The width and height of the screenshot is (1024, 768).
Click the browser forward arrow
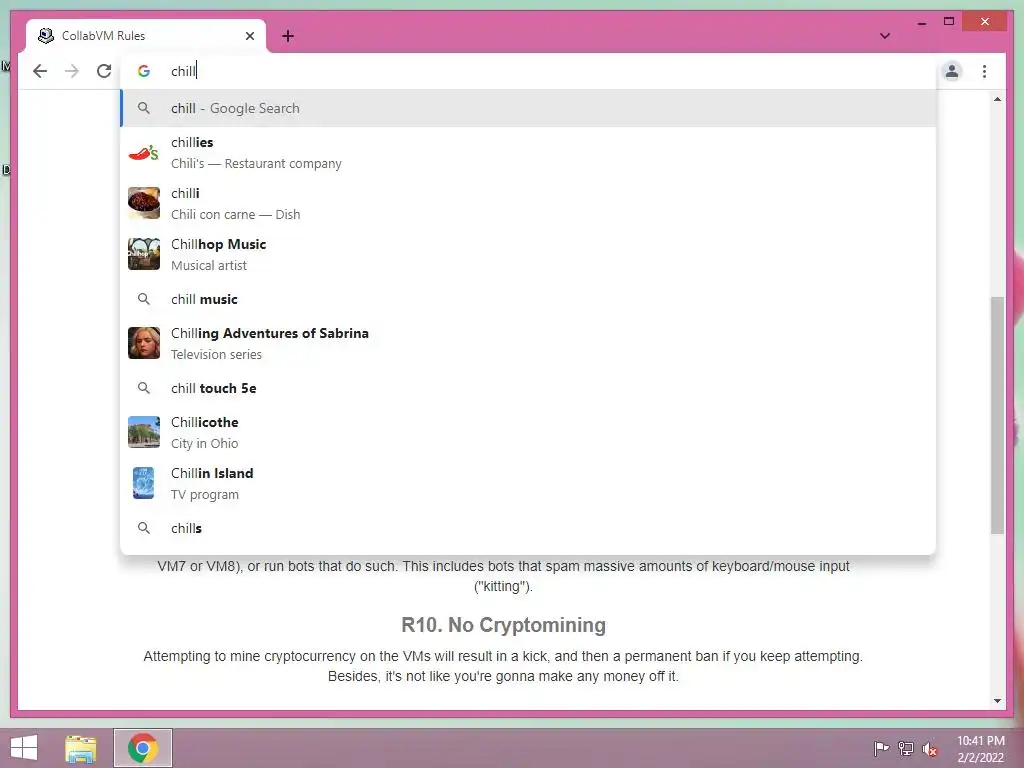(72, 71)
